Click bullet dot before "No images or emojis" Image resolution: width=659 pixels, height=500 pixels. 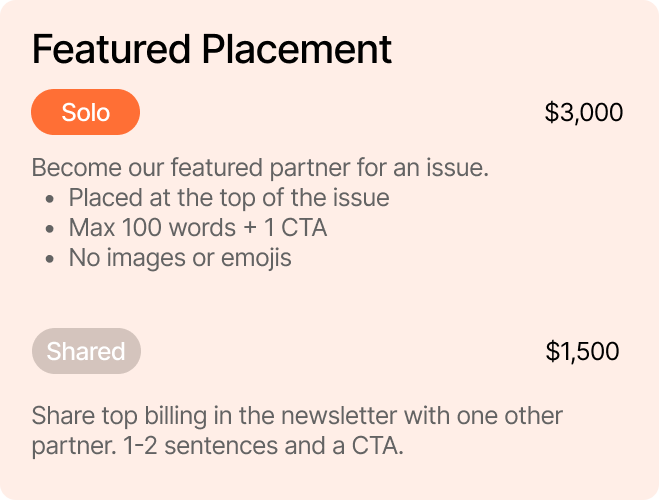(50, 258)
